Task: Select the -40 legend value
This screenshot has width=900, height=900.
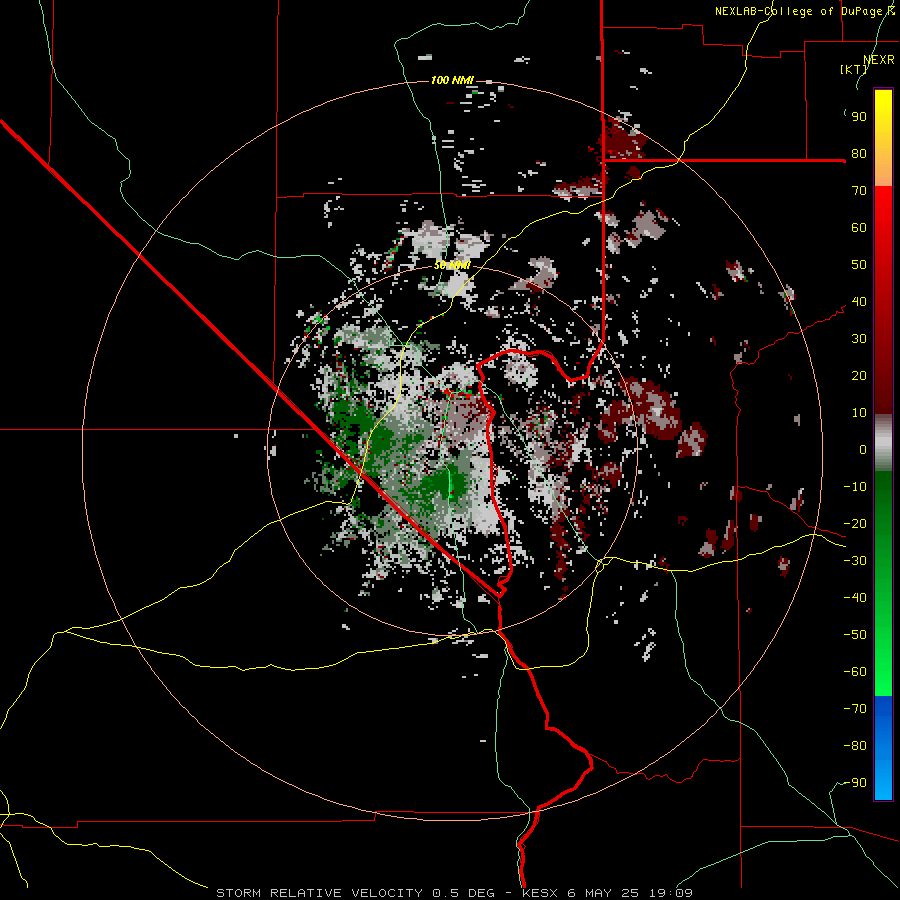Action: [855, 598]
